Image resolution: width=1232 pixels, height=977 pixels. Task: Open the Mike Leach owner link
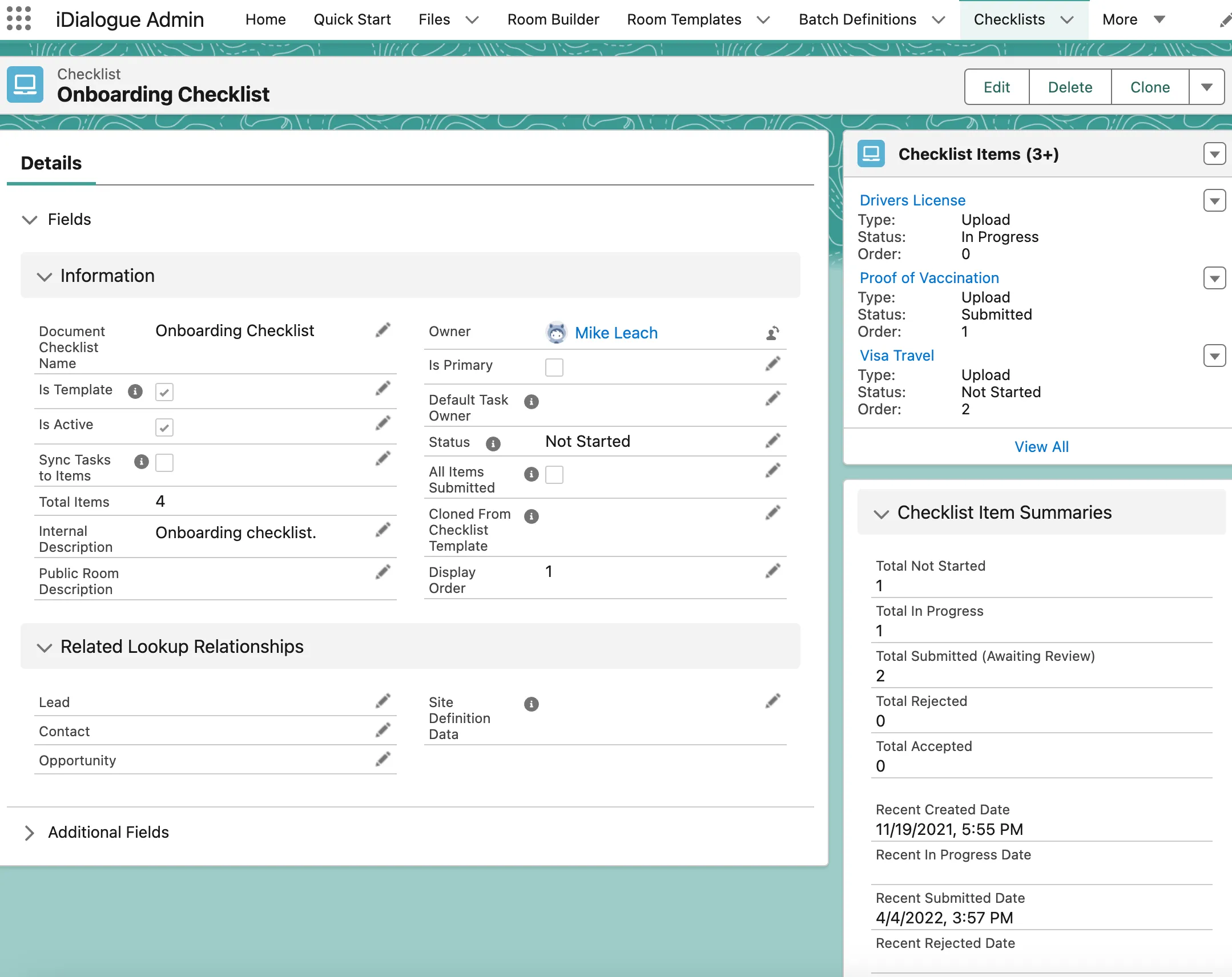click(x=616, y=333)
